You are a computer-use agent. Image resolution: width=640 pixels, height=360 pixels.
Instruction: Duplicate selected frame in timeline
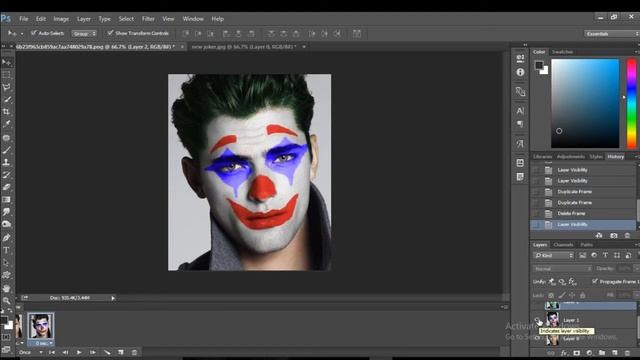121,352
